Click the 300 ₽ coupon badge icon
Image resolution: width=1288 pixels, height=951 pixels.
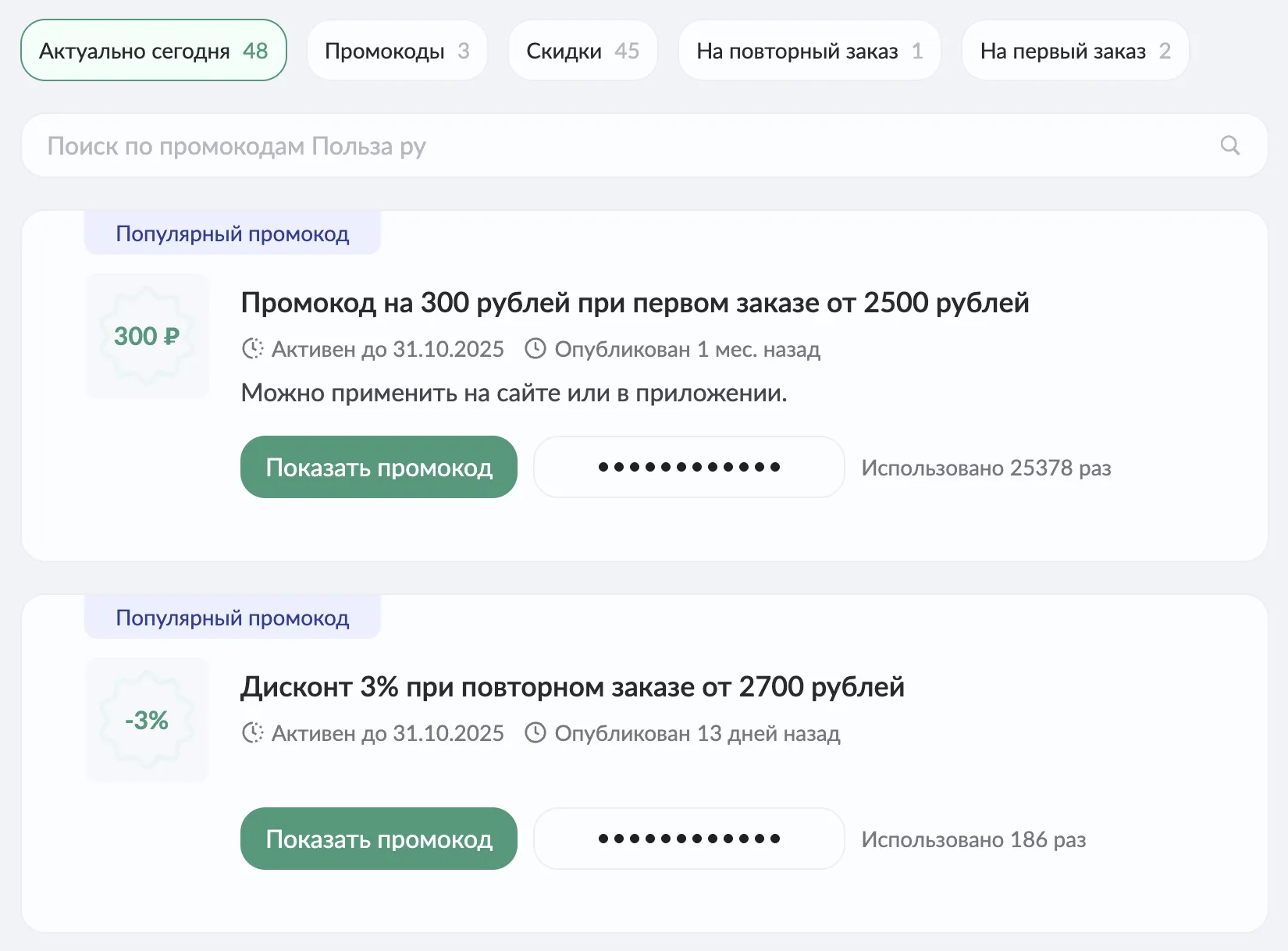pos(147,336)
